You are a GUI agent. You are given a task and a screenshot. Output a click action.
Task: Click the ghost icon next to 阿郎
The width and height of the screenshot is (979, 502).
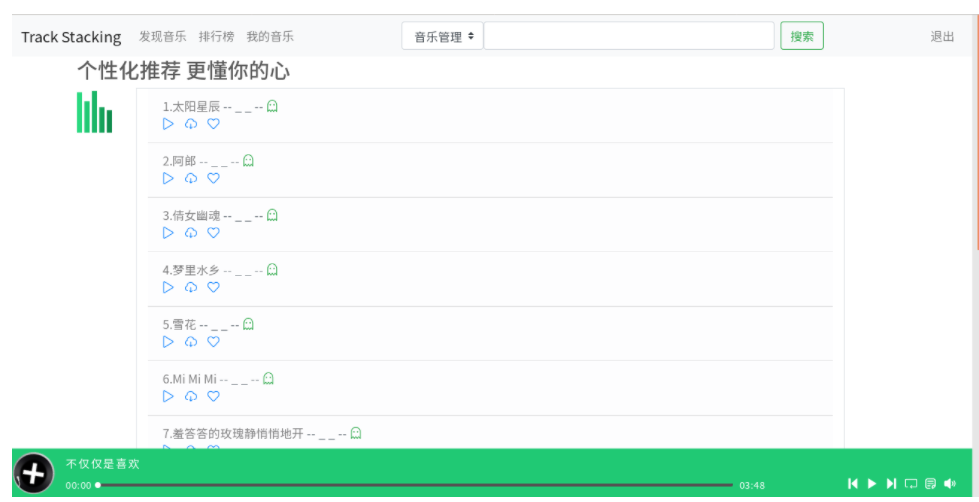tap(248, 160)
